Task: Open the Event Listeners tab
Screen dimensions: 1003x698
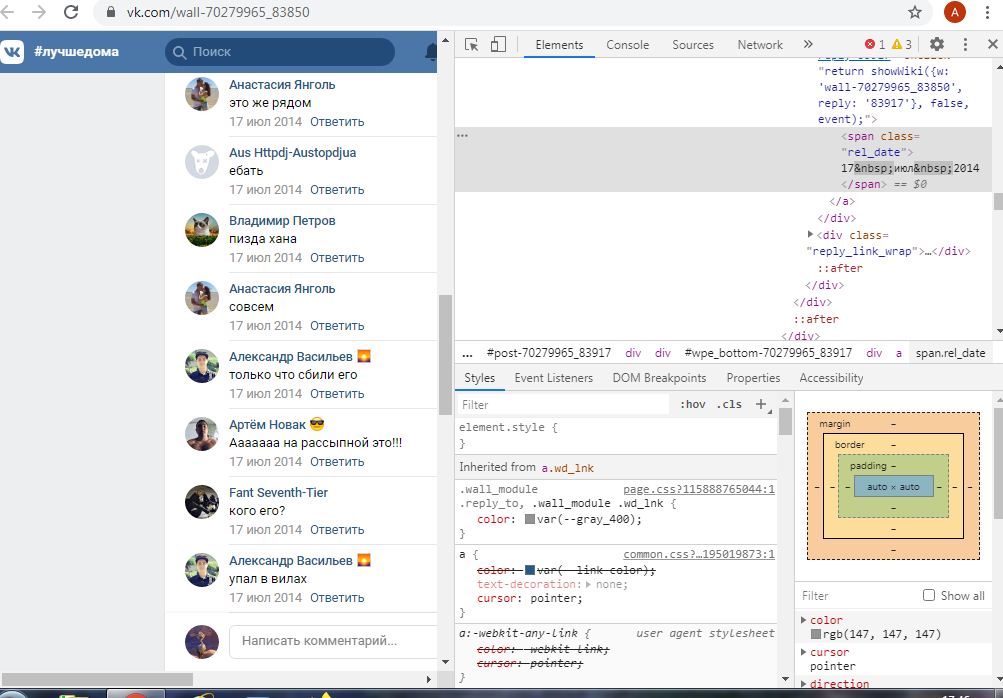Action: (553, 378)
